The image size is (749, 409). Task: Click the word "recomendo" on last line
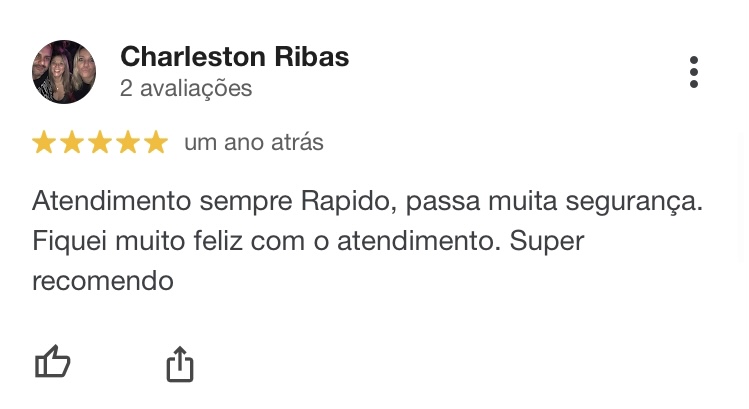tap(103, 281)
